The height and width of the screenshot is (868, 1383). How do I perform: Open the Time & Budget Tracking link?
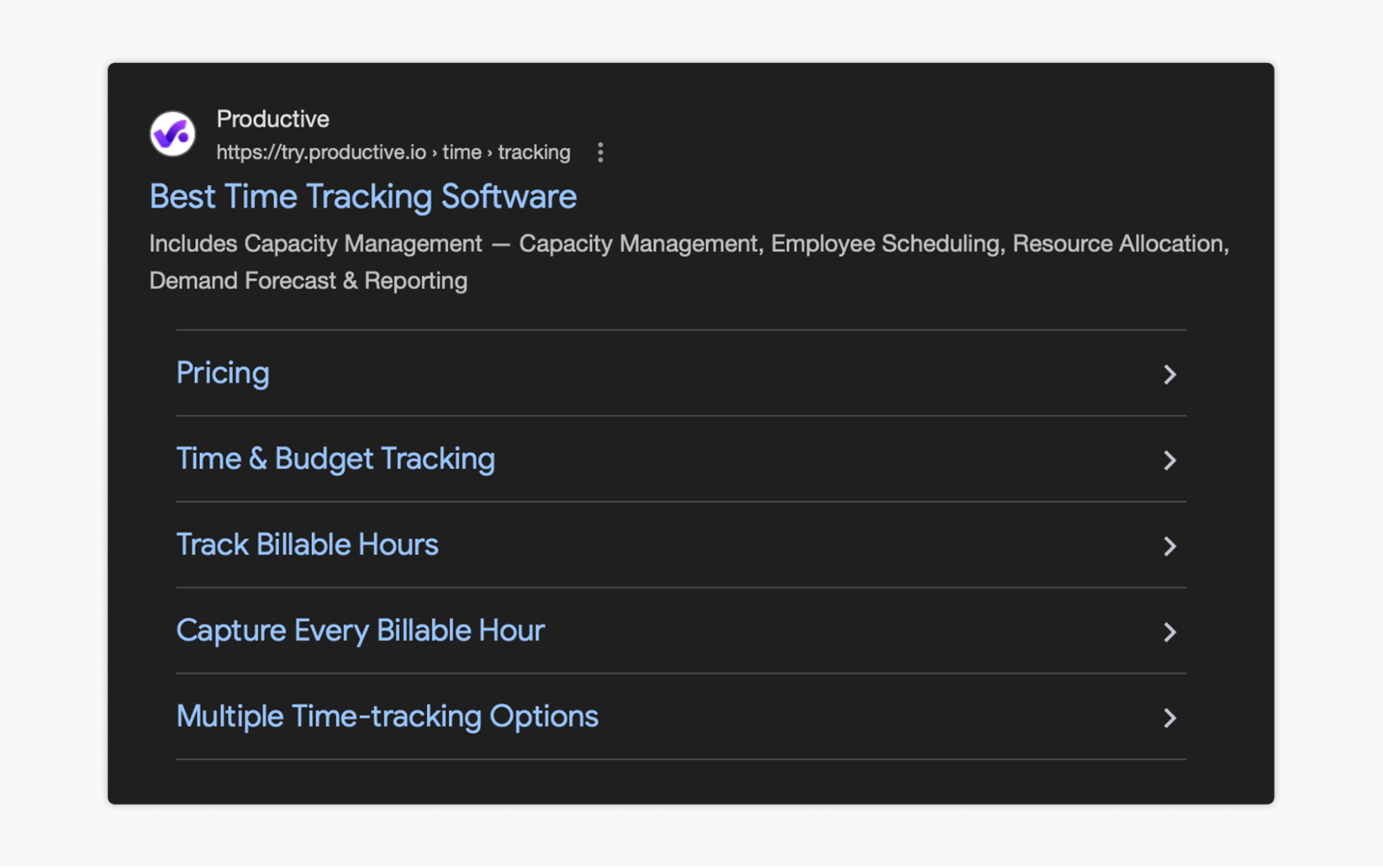pyautogui.click(x=336, y=459)
